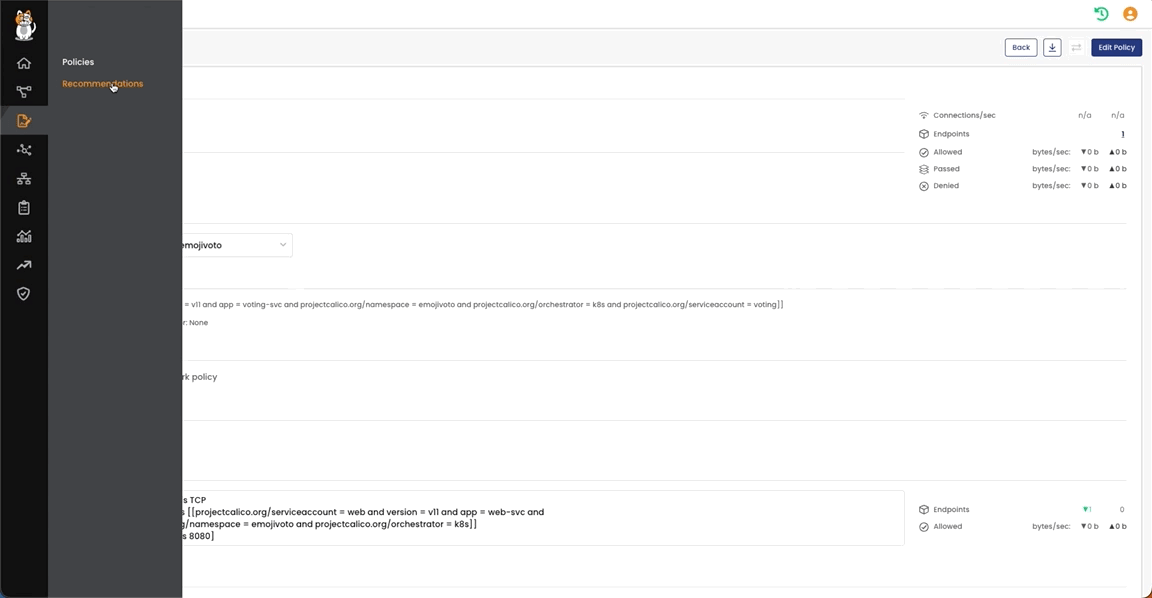Open the Service Graph sidebar icon
The image size is (1152, 598).
tap(24, 92)
